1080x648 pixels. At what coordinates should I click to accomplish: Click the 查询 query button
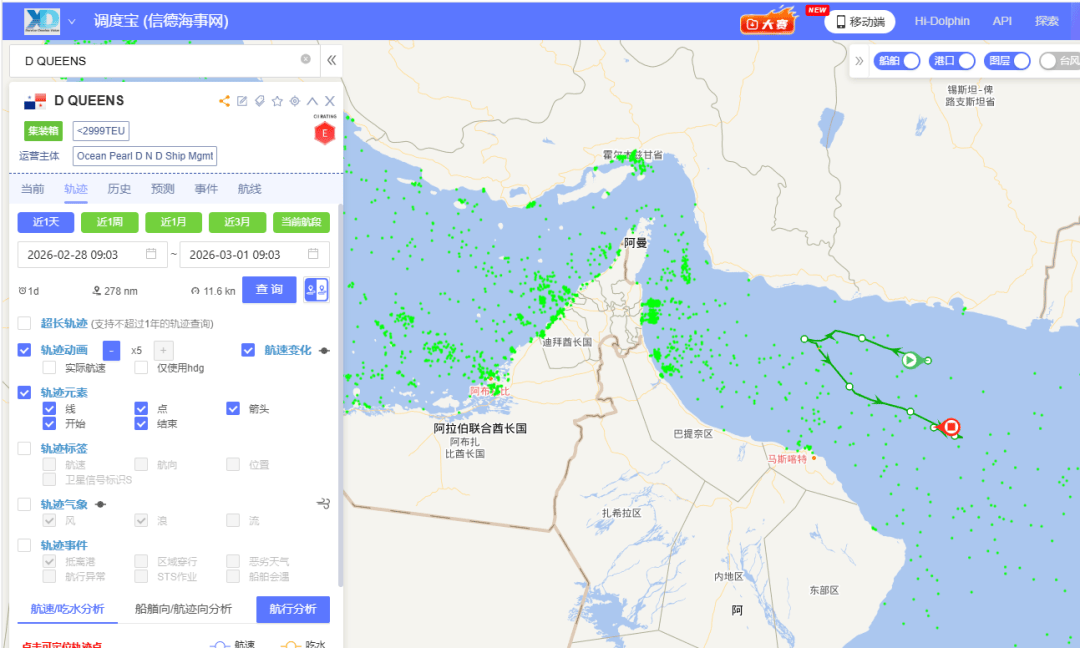pos(269,290)
